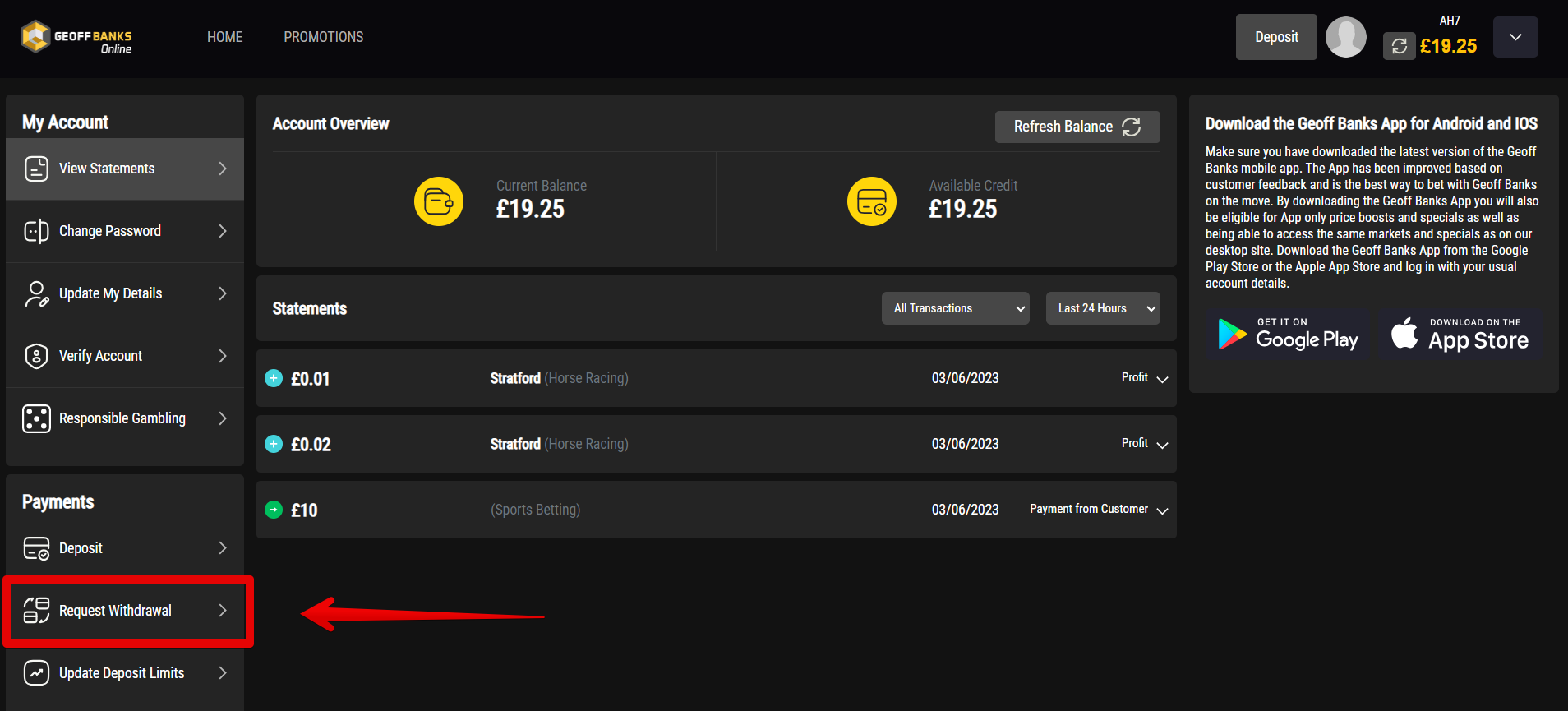
Task: Click the Verify Account shield icon
Action: [36, 356]
